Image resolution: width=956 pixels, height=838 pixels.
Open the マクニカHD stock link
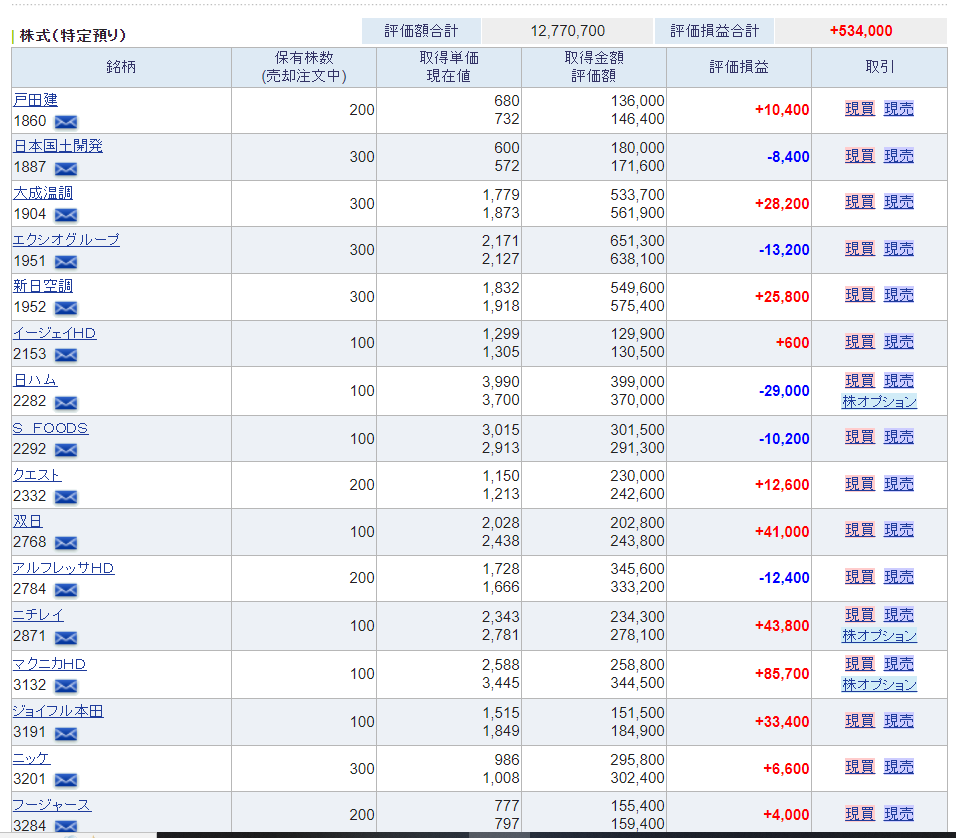click(49, 664)
